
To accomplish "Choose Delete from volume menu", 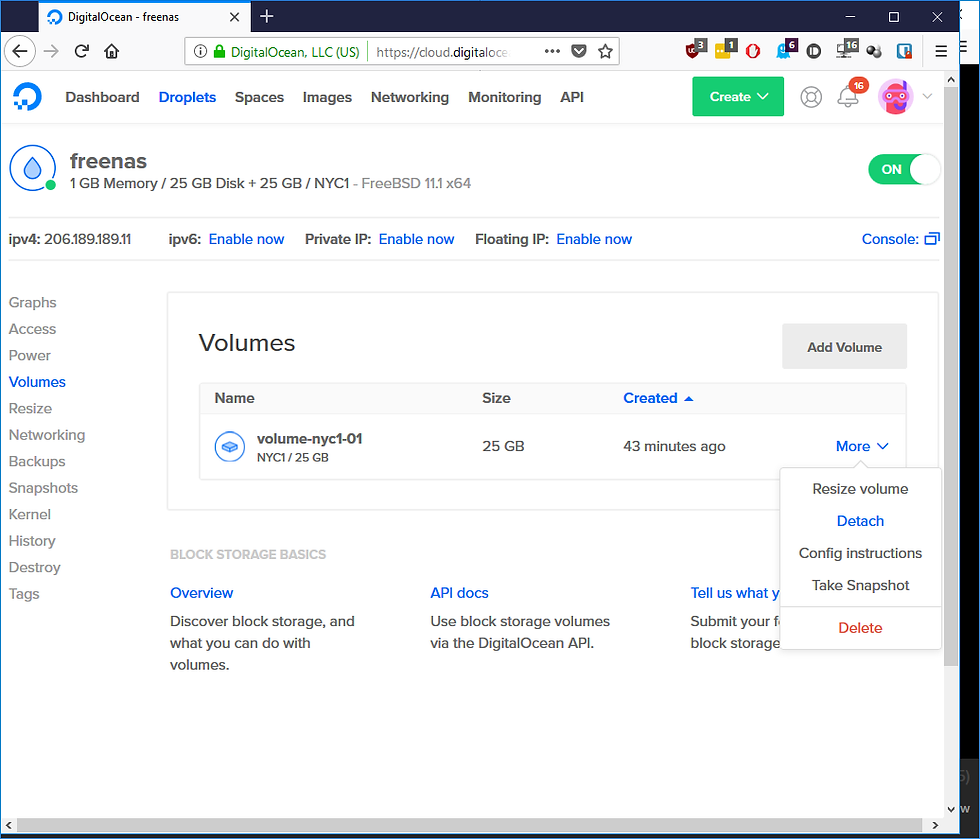I will [x=860, y=628].
